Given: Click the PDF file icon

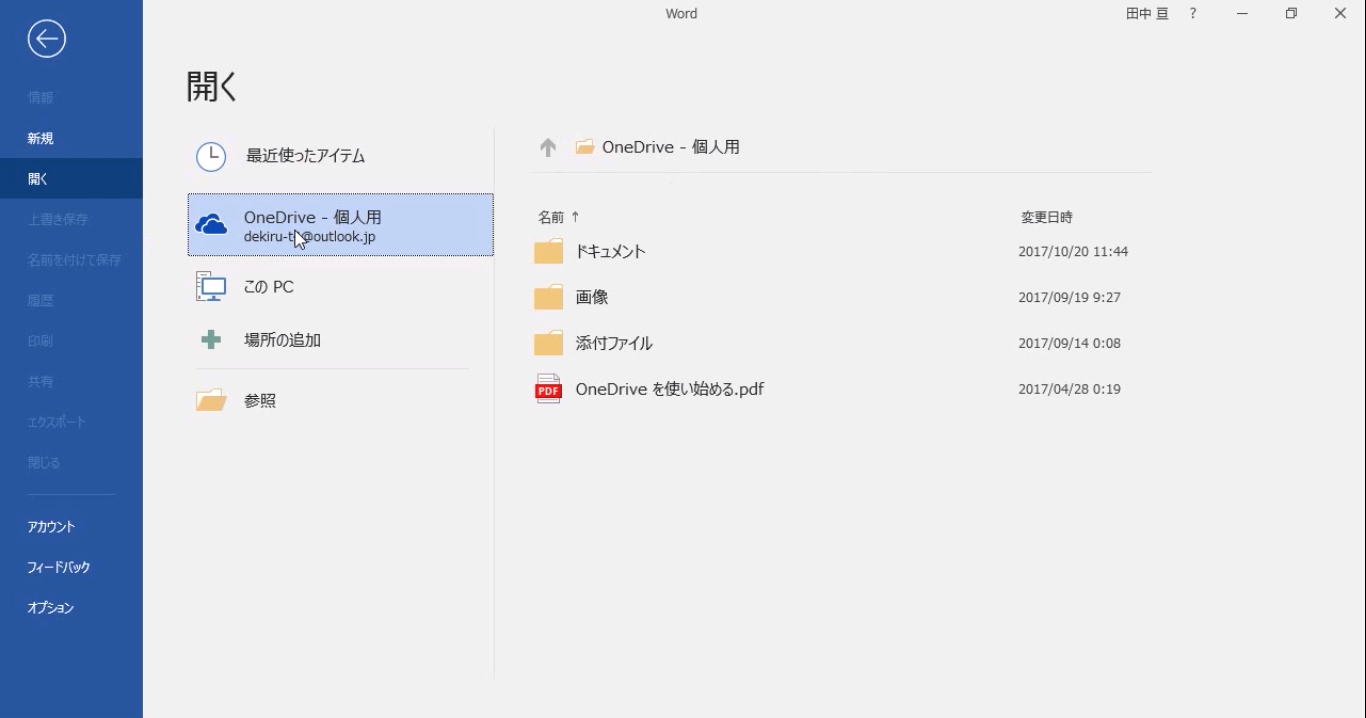Looking at the screenshot, I should tap(548, 389).
